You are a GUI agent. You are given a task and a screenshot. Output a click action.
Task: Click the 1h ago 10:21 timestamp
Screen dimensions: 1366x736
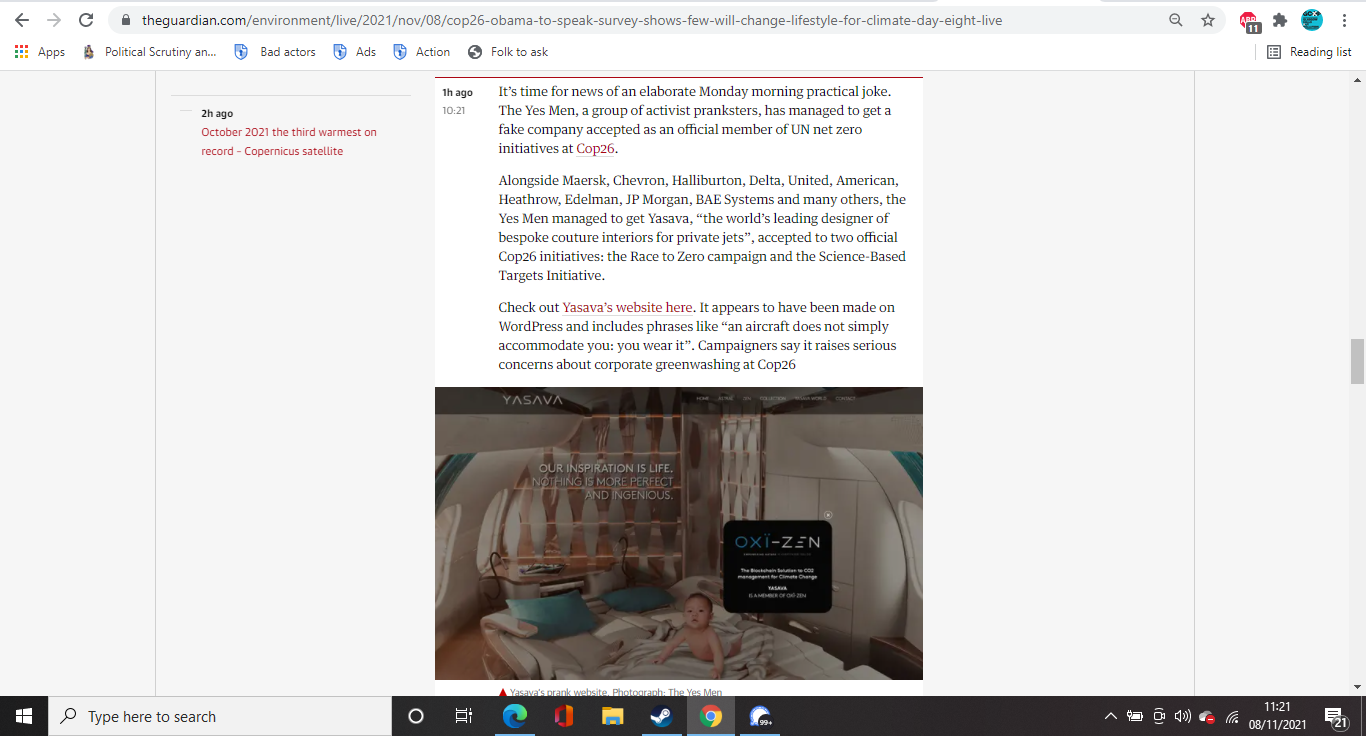(x=457, y=101)
